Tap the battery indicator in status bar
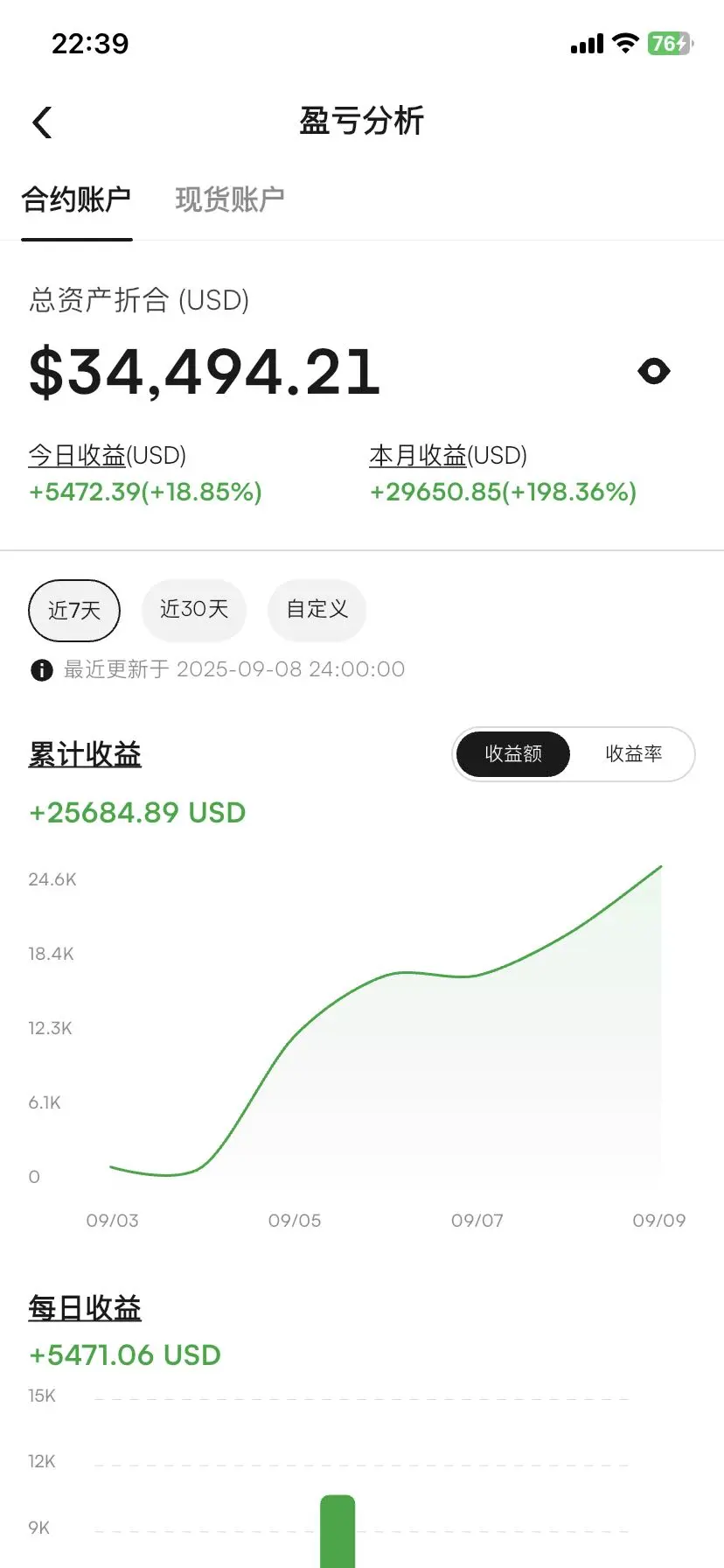Image resolution: width=724 pixels, height=1568 pixels. (670, 43)
